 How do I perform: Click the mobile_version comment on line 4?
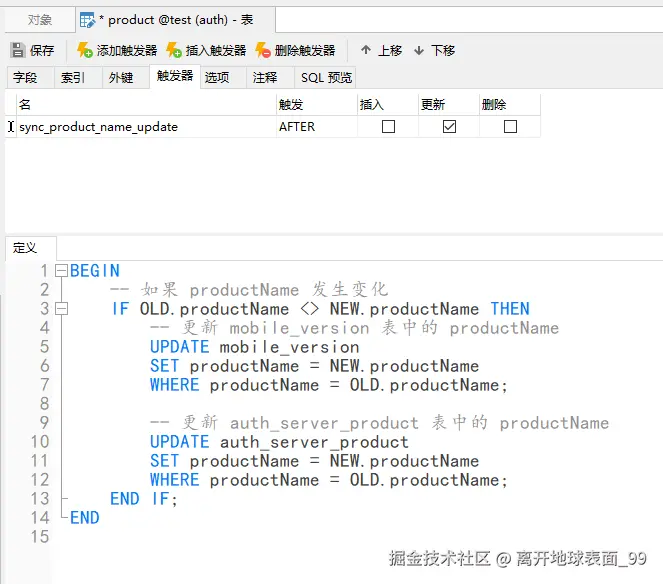click(355, 328)
